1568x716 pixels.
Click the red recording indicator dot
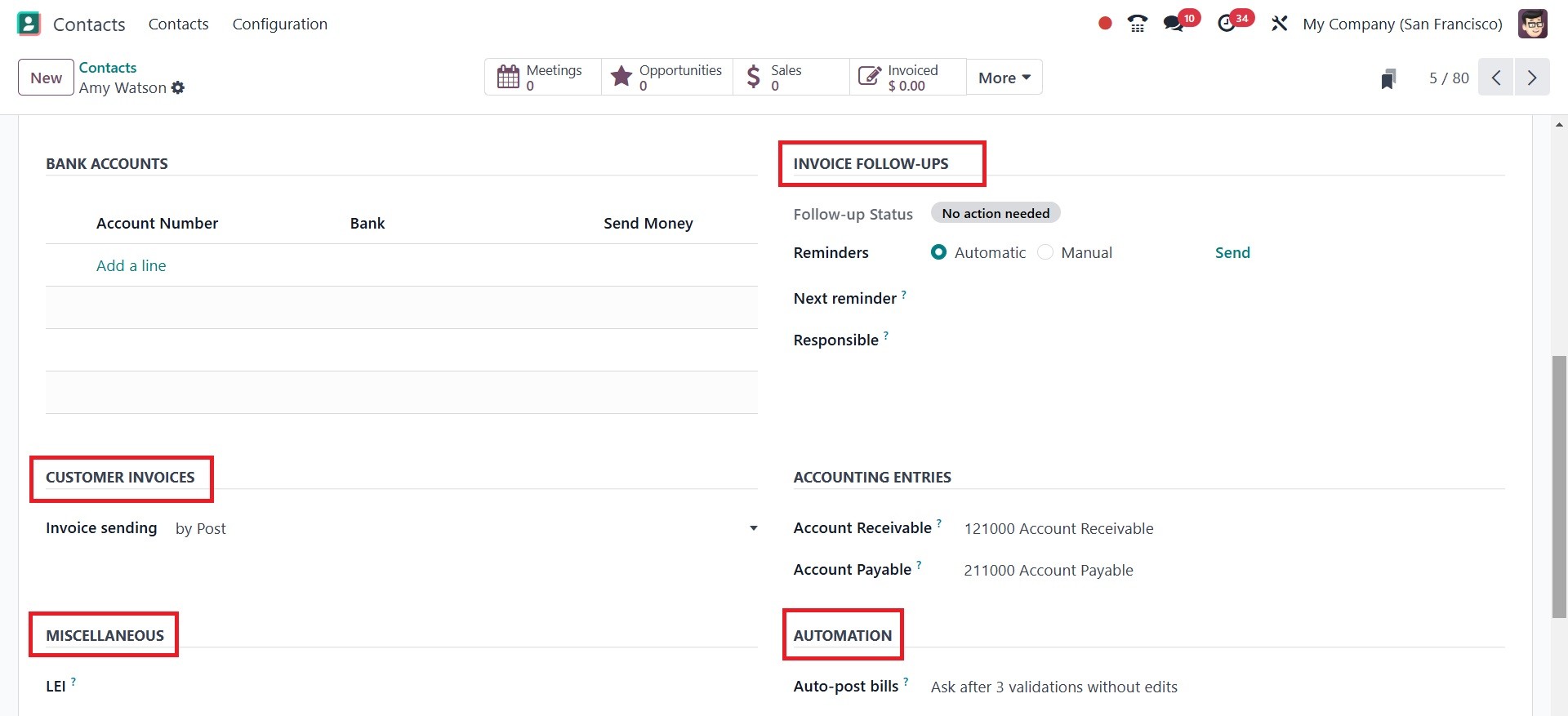pyautogui.click(x=1105, y=24)
